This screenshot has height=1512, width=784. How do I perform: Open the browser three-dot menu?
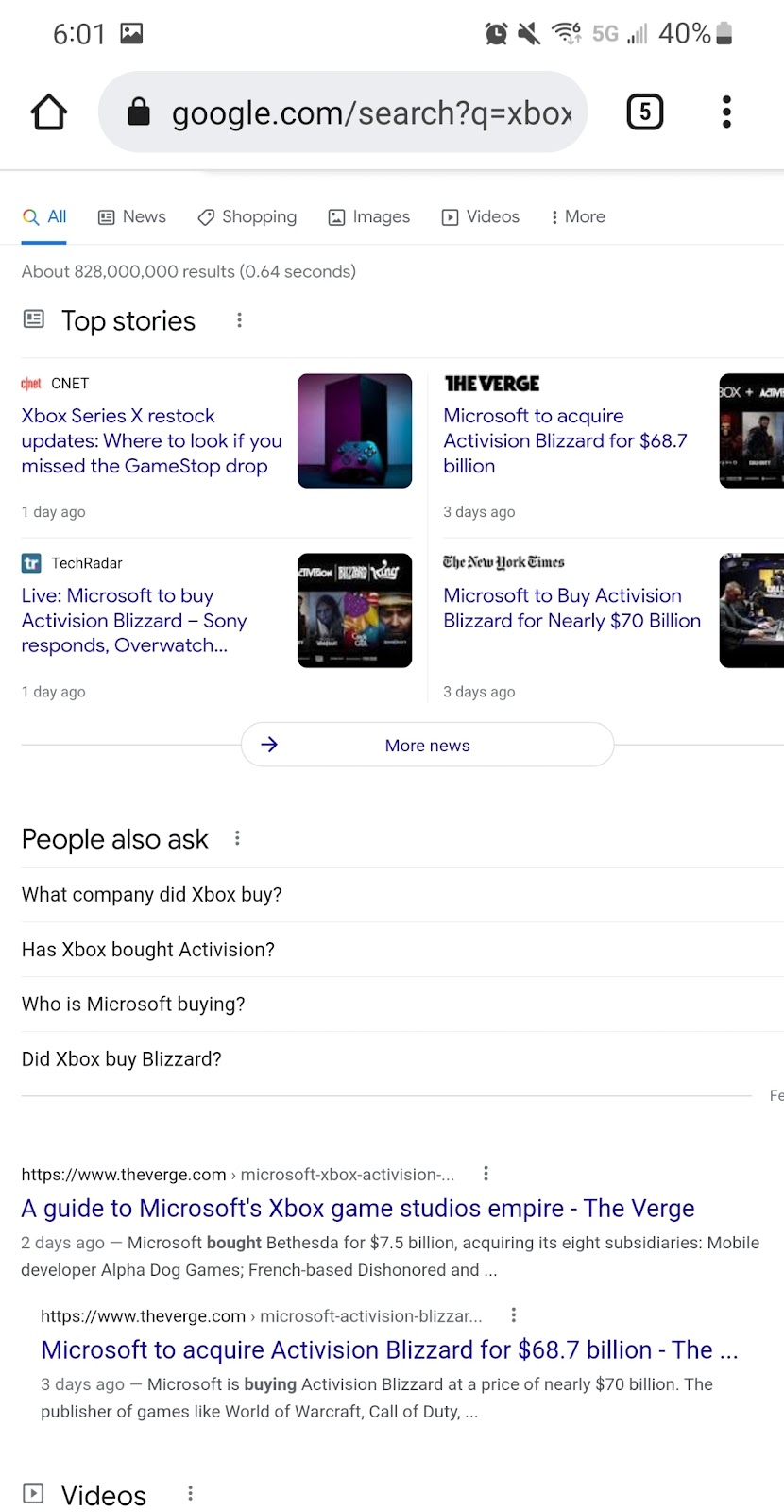tap(726, 112)
